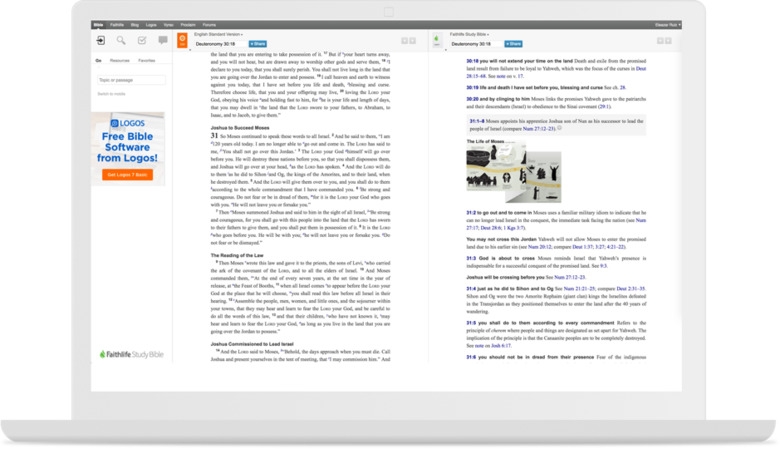780x449 pixels.
Task: Follow the (29:1) cross-reference link
Action: click(x=604, y=106)
